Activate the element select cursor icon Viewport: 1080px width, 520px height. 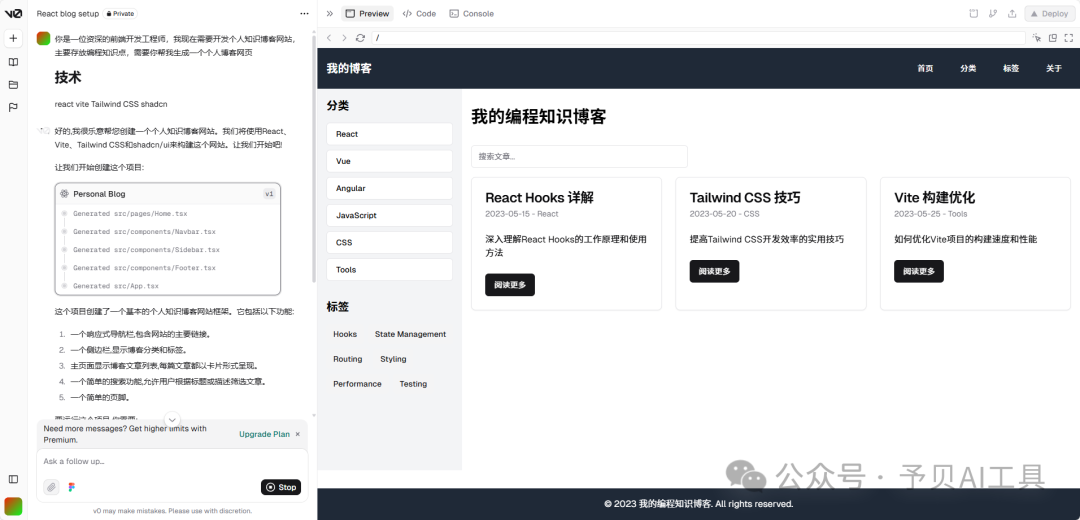pos(1037,38)
